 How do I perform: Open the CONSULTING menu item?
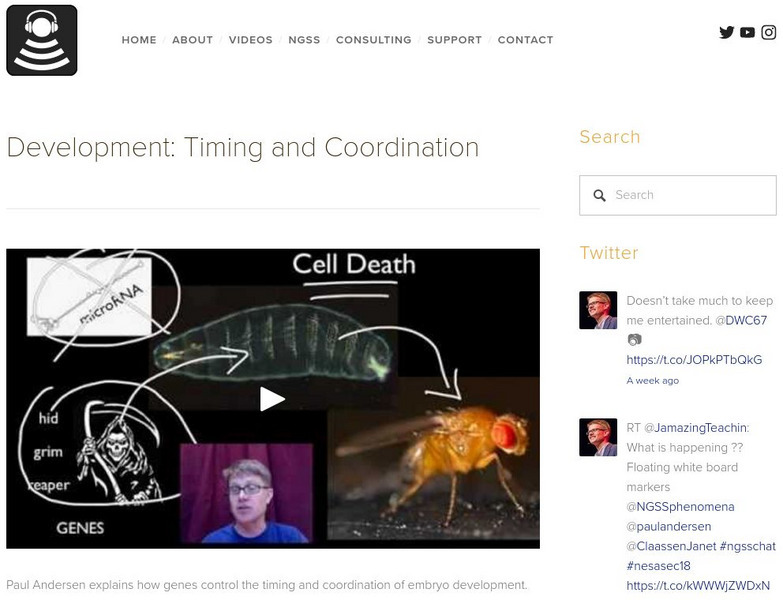[374, 40]
